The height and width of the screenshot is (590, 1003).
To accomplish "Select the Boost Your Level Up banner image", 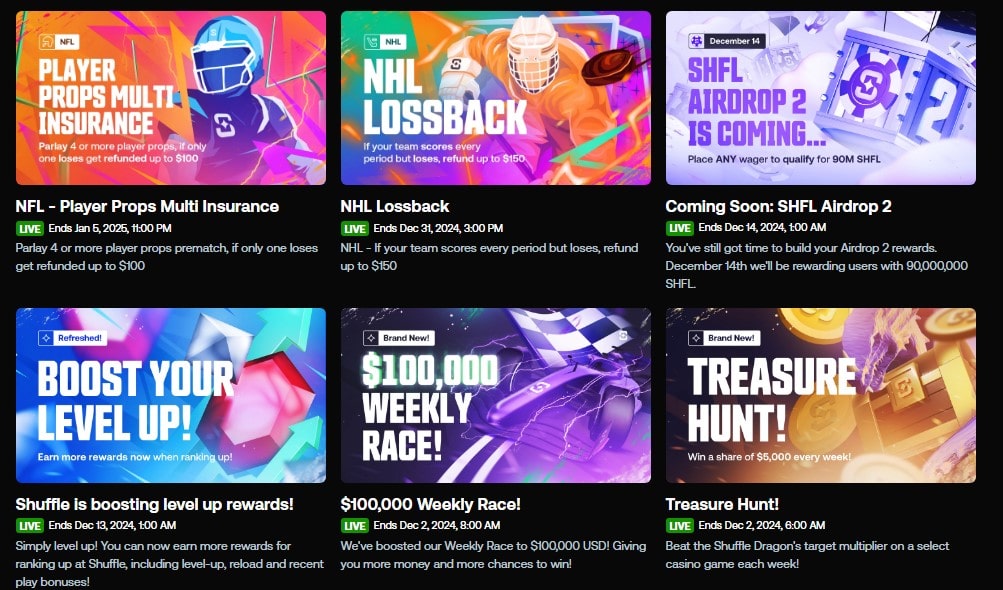I will [x=171, y=395].
